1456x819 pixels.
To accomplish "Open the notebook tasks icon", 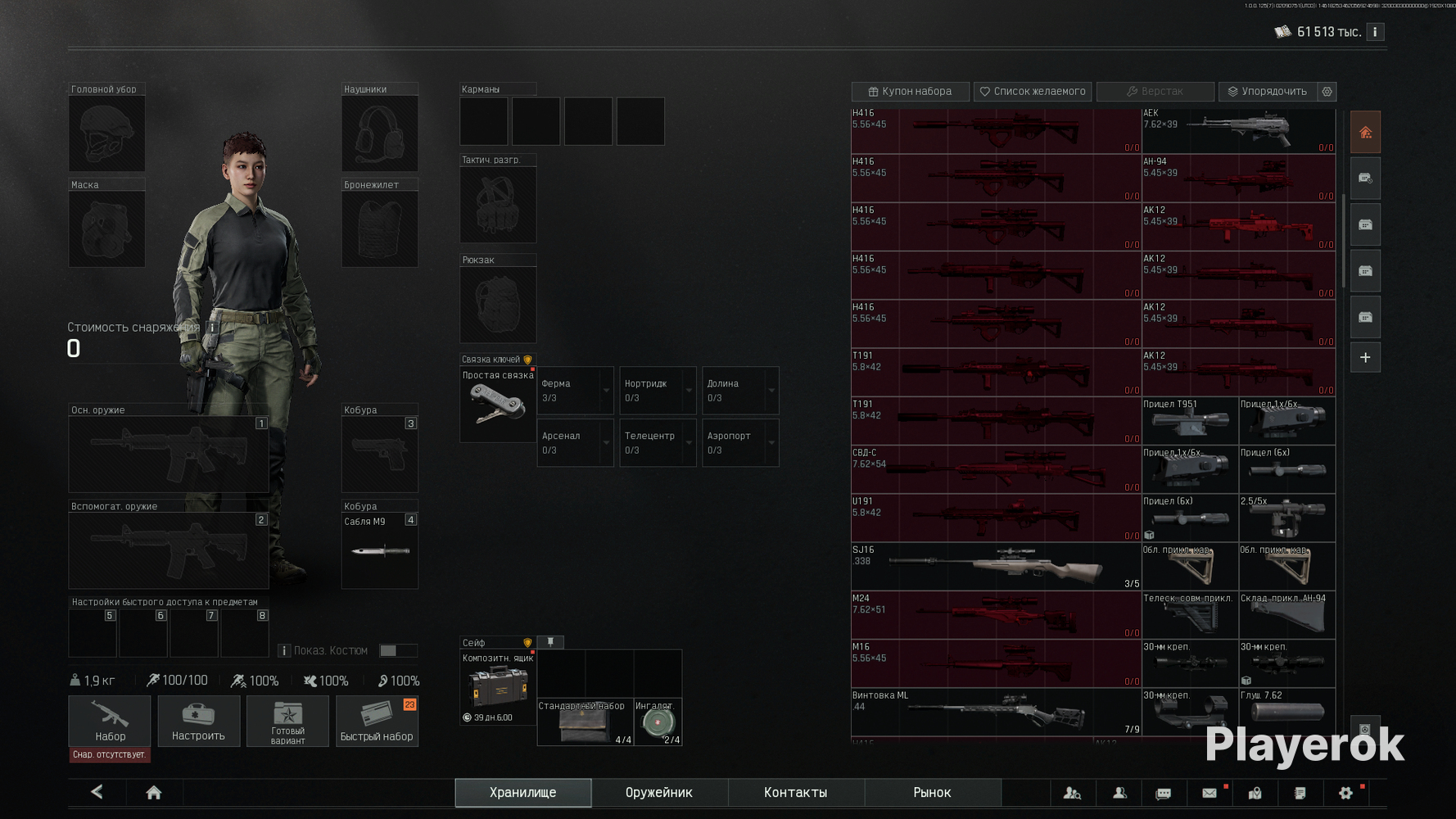I will click(x=1300, y=793).
